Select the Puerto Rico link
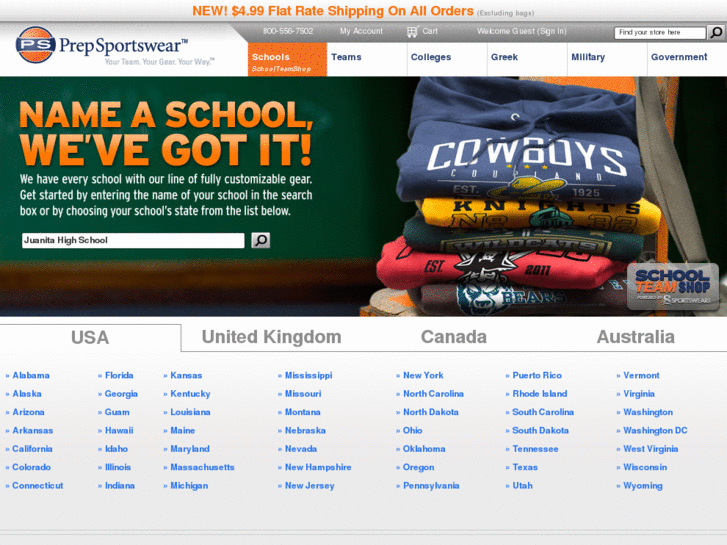This screenshot has height=545, width=727. point(537,375)
